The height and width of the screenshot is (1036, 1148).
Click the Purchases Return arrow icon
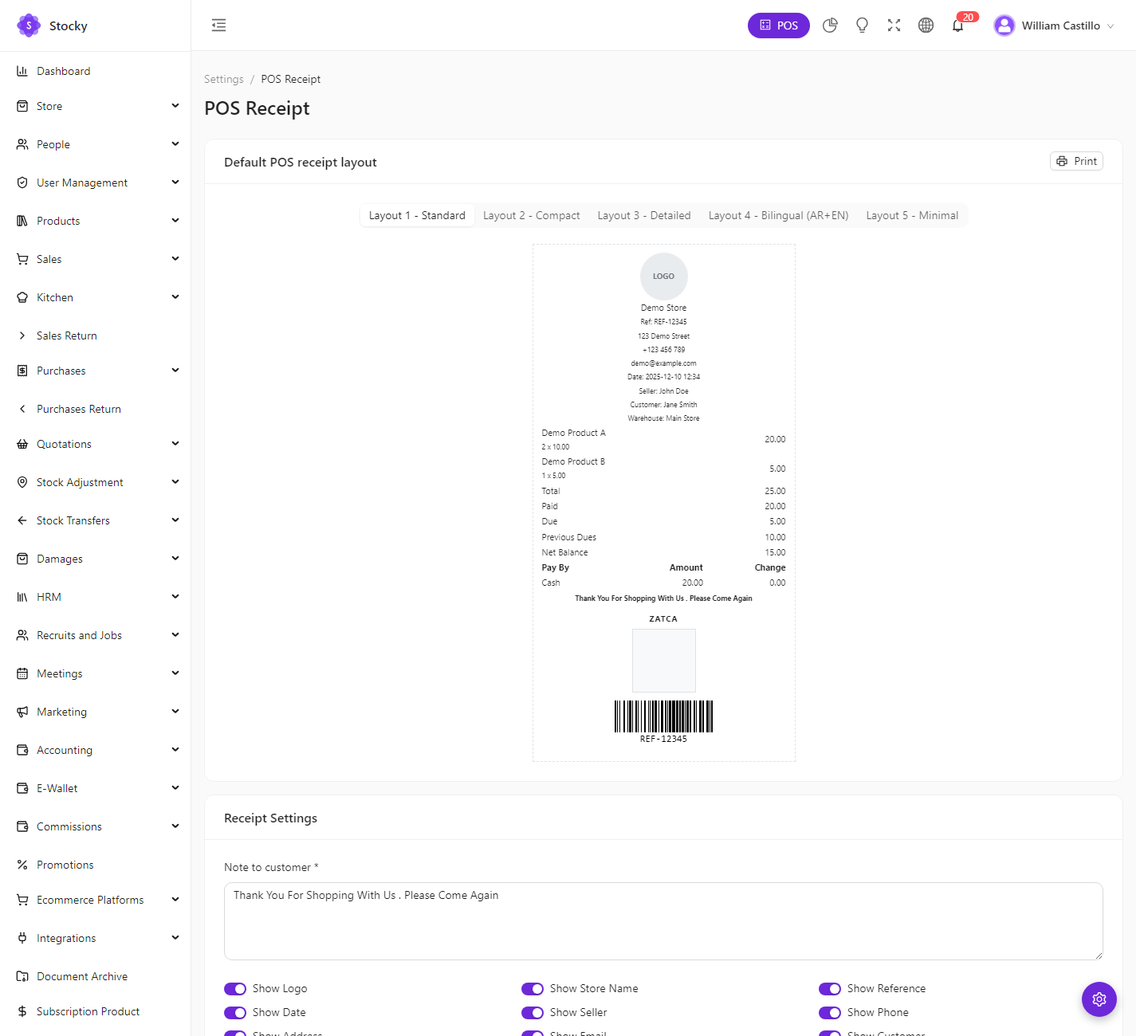pos(22,409)
